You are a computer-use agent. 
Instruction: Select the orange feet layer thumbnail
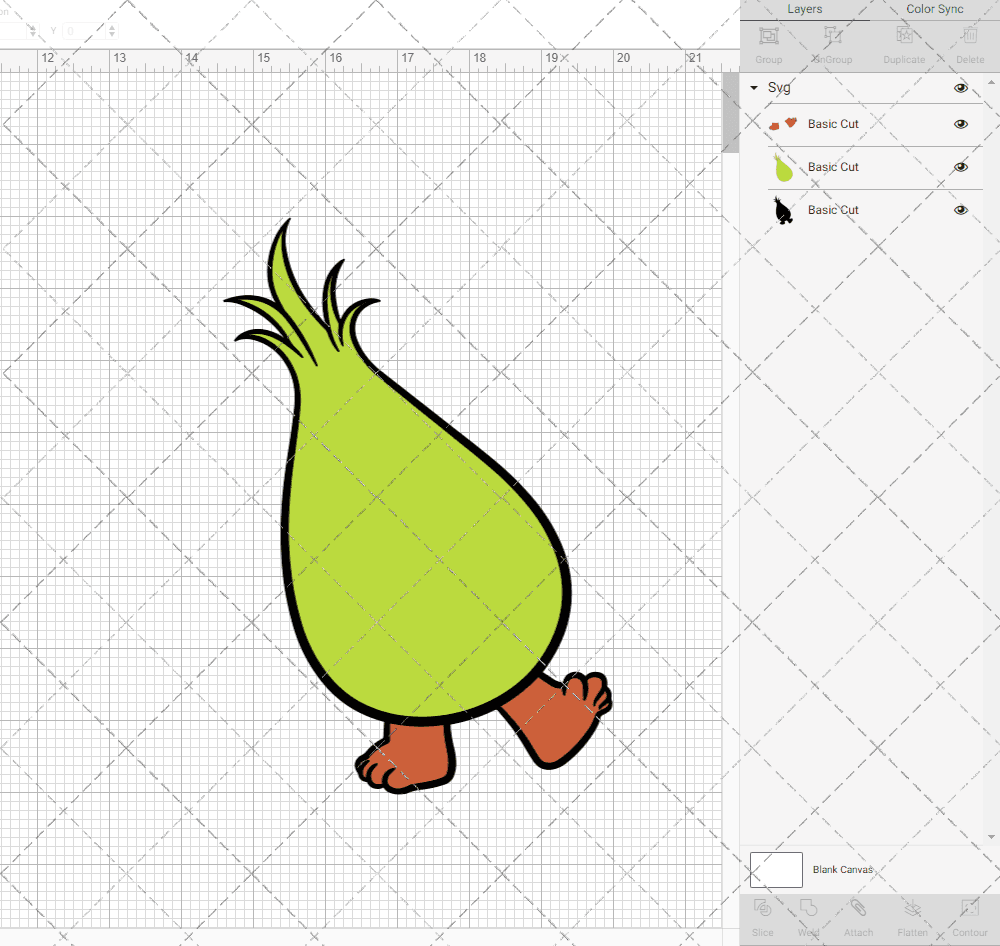(783, 124)
